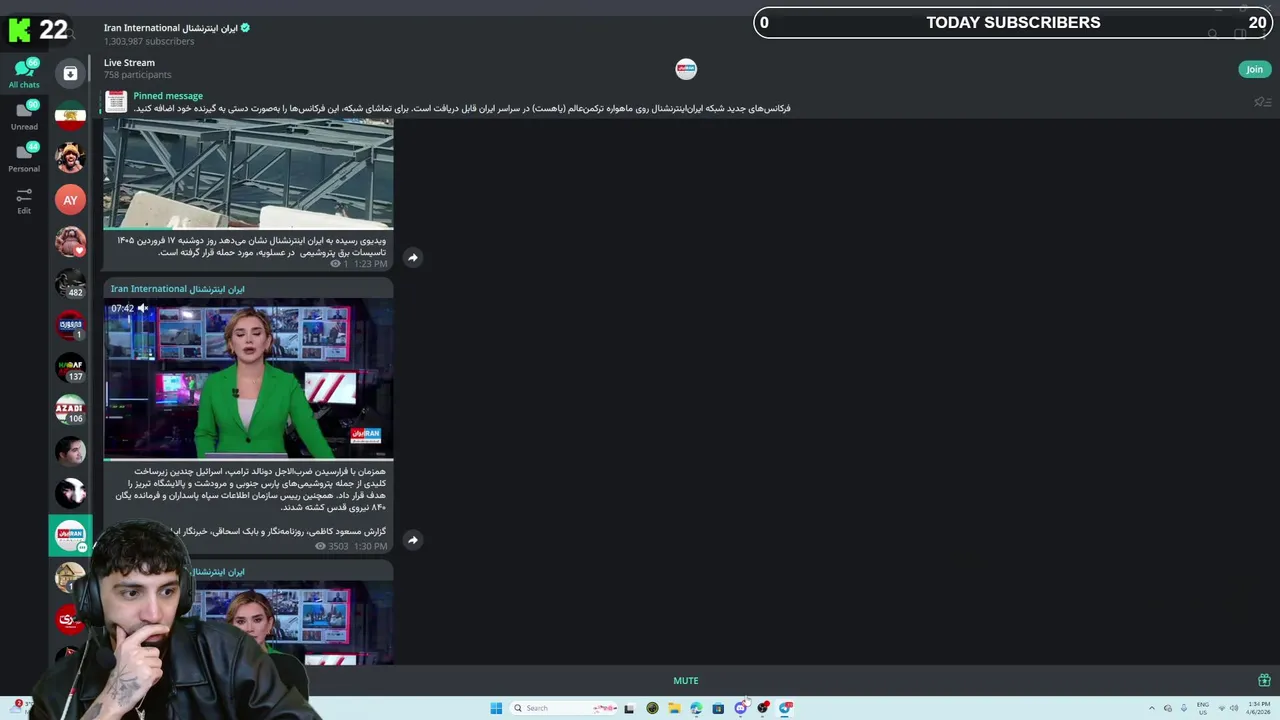This screenshot has height=720, width=1280.
Task: Open the Edit folders option
Action: 24,200
